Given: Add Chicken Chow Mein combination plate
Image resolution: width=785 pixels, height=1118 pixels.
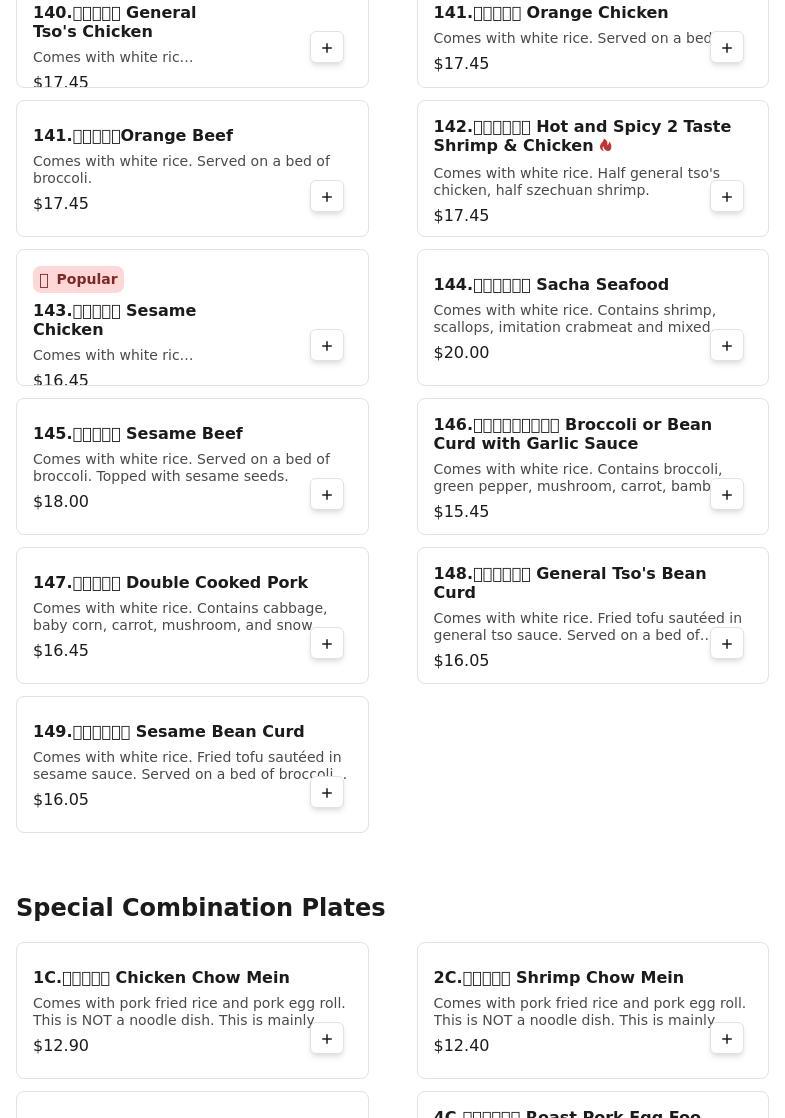Looking at the screenshot, I should click(327, 1039).
